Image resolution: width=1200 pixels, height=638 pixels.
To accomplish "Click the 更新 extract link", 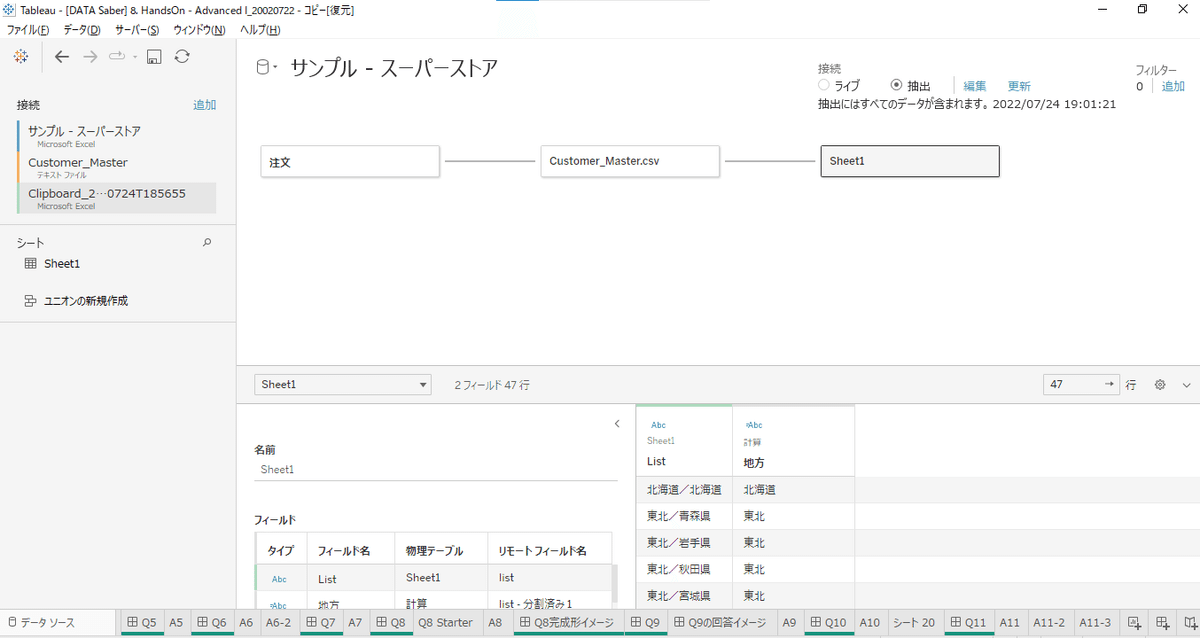I will coord(1019,87).
